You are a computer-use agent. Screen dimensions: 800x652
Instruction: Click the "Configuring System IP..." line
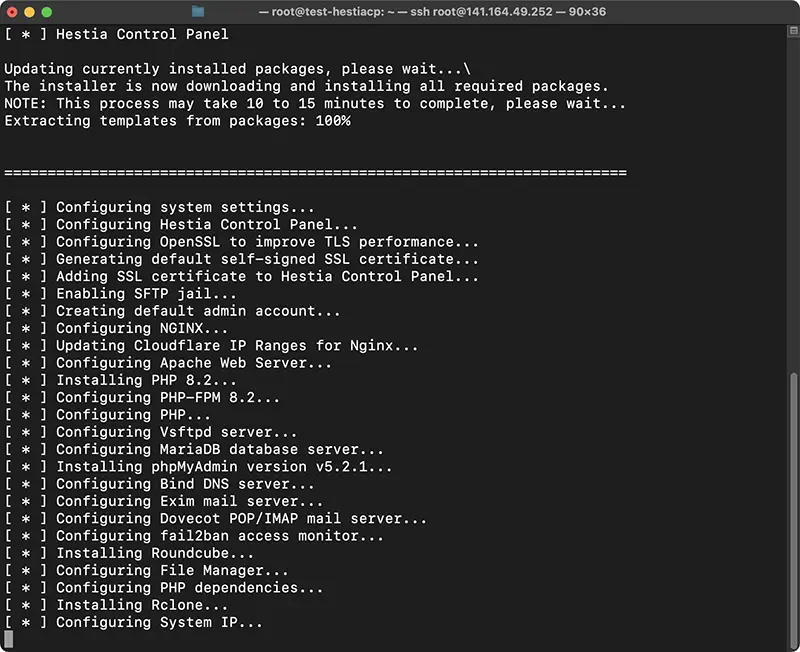click(134, 622)
